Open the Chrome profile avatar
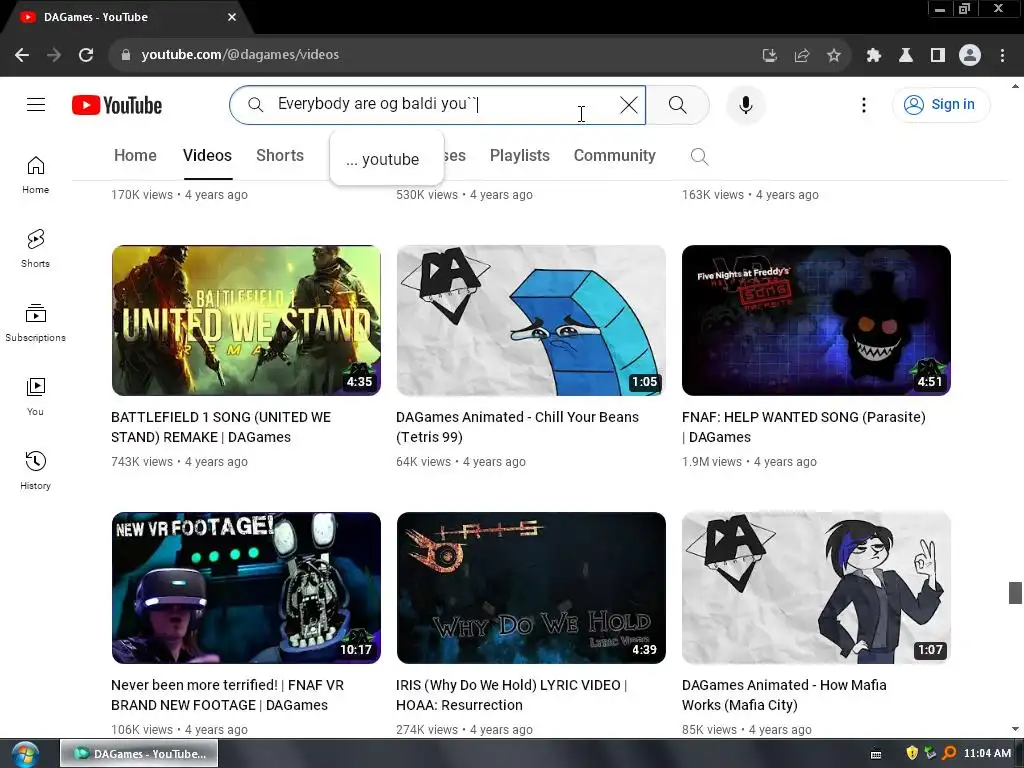1024x768 pixels. (x=970, y=56)
